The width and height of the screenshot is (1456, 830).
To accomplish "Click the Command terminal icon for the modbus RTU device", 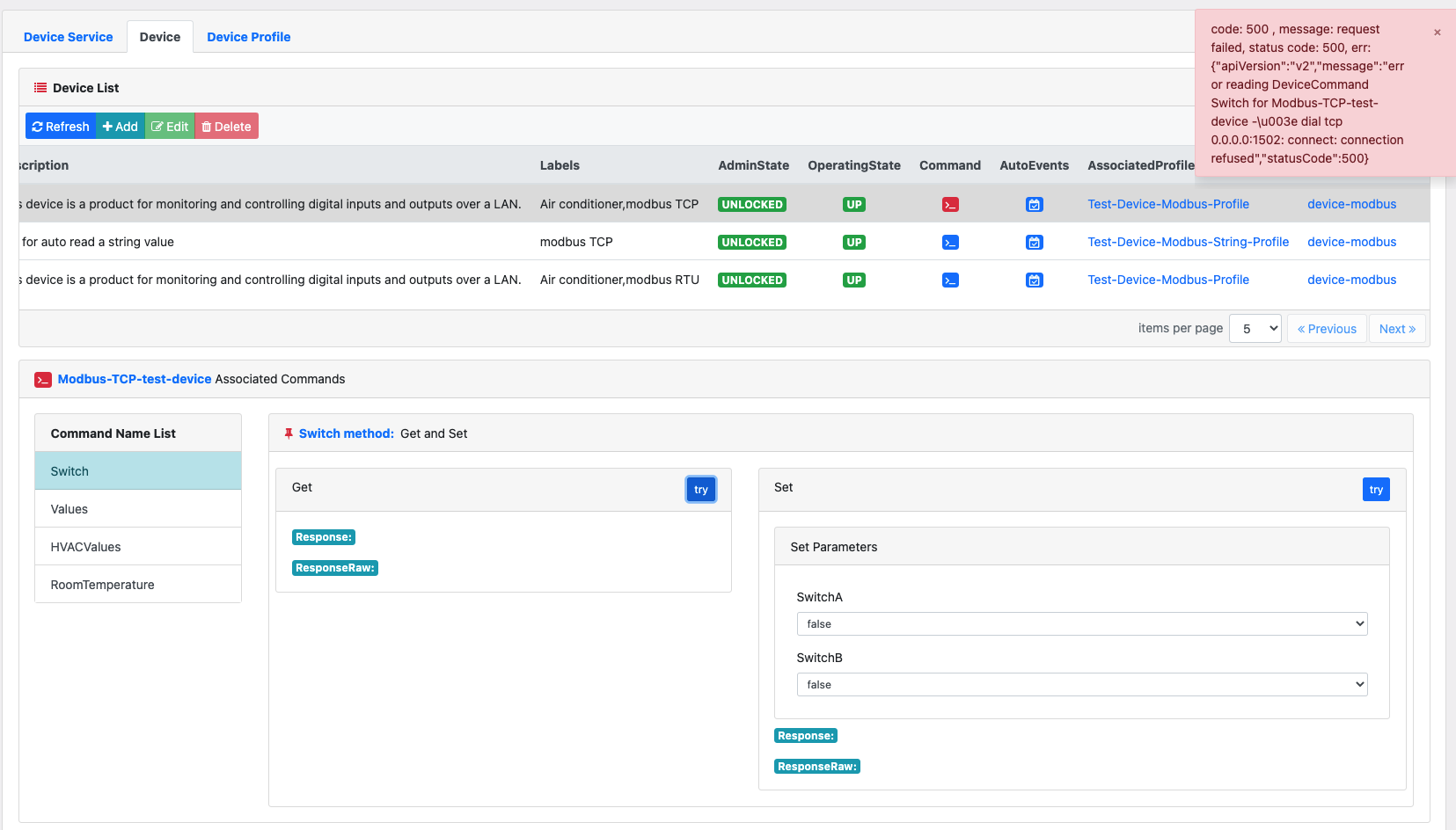I will coord(950,280).
